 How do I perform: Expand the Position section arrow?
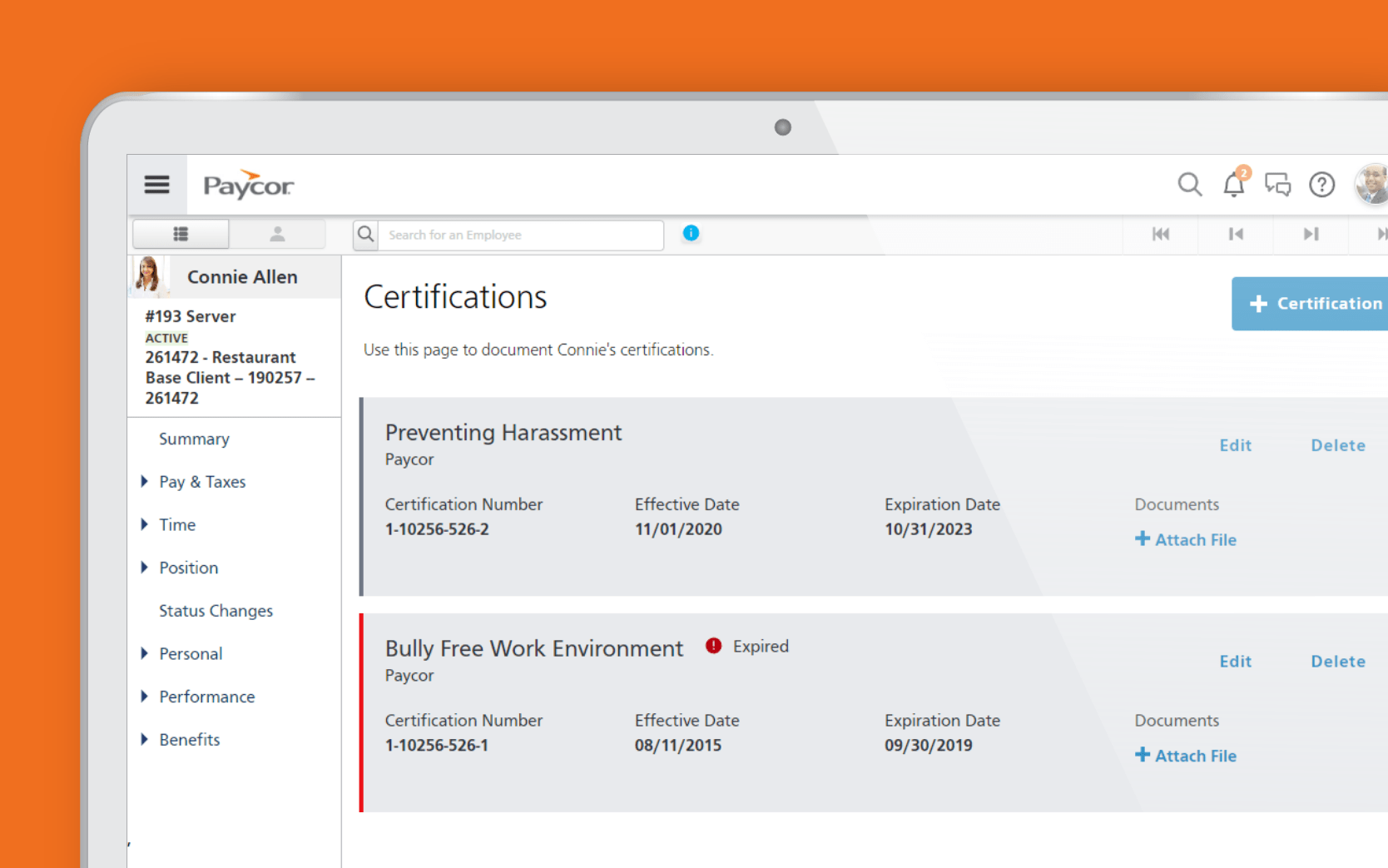(144, 567)
